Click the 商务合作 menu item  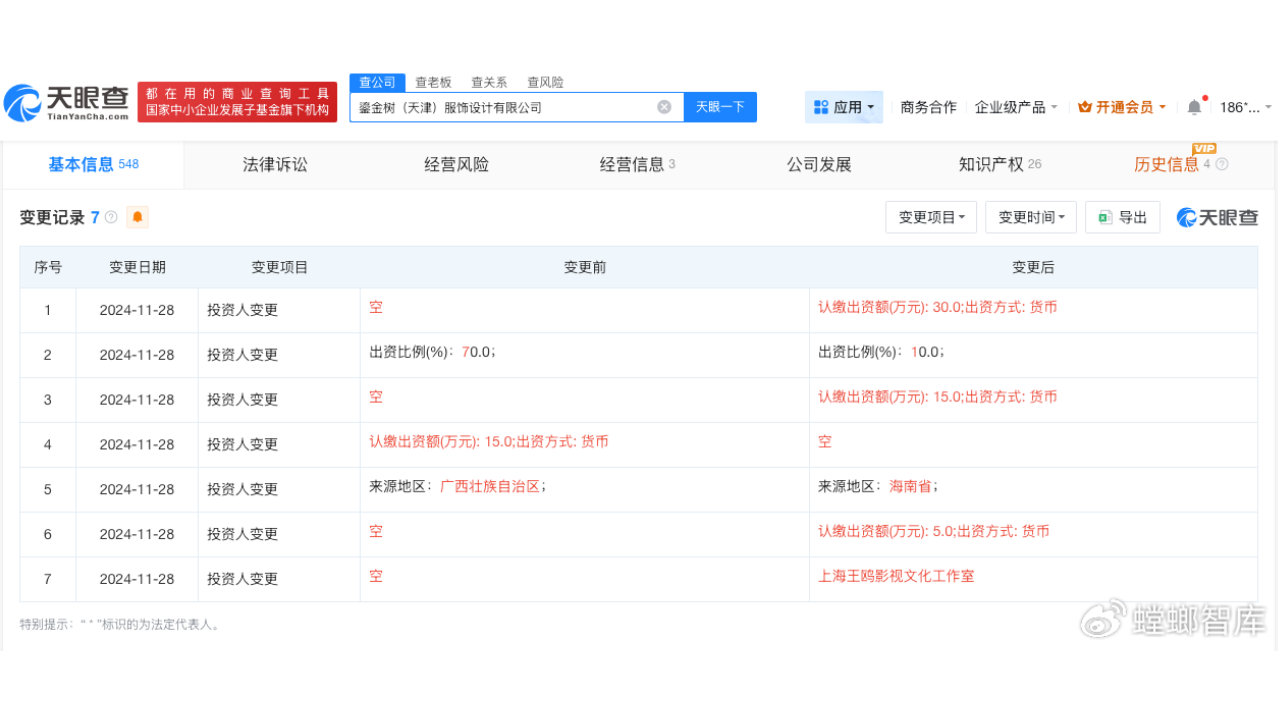928,106
